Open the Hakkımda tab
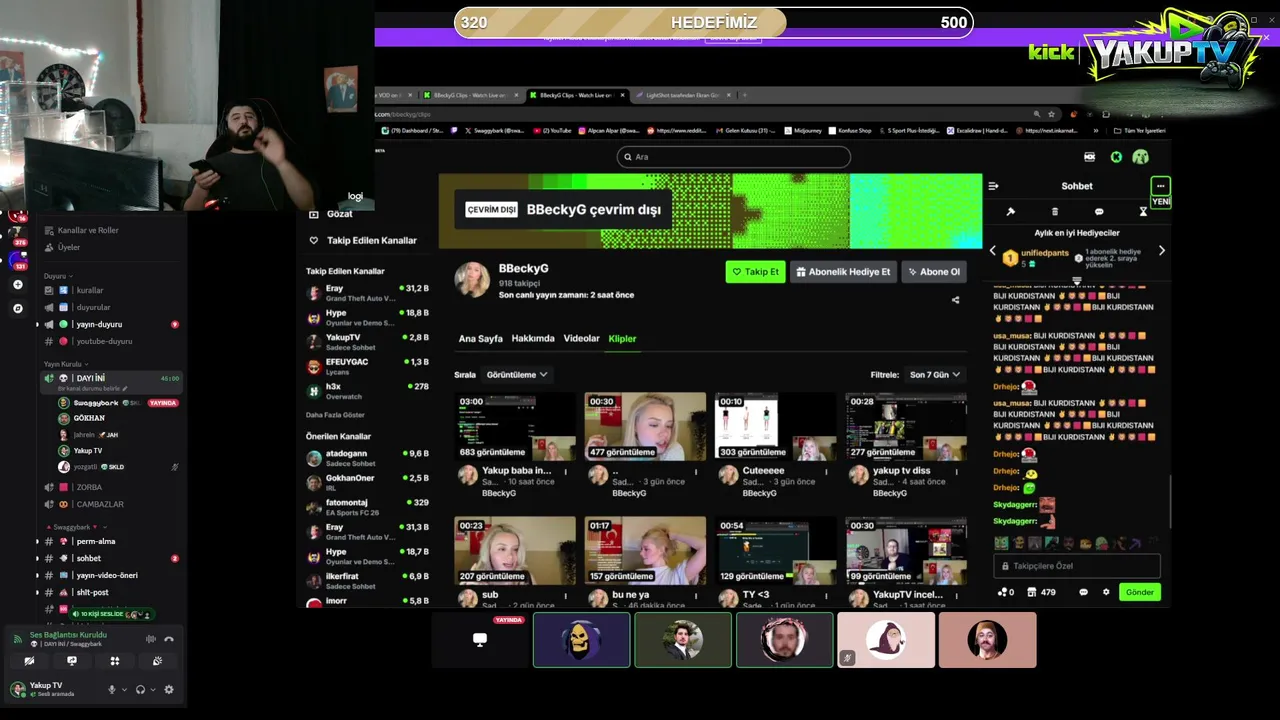The width and height of the screenshot is (1280, 720). (x=533, y=338)
